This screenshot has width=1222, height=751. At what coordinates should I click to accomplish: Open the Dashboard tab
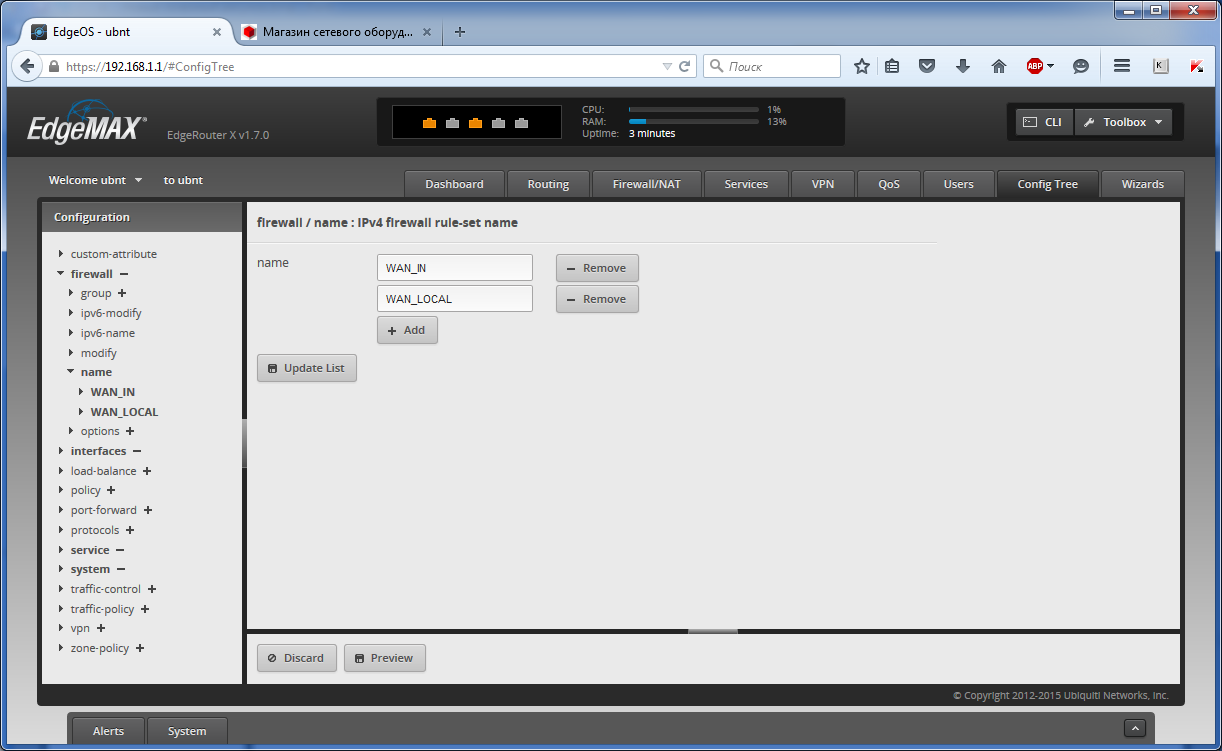(454, 184)
